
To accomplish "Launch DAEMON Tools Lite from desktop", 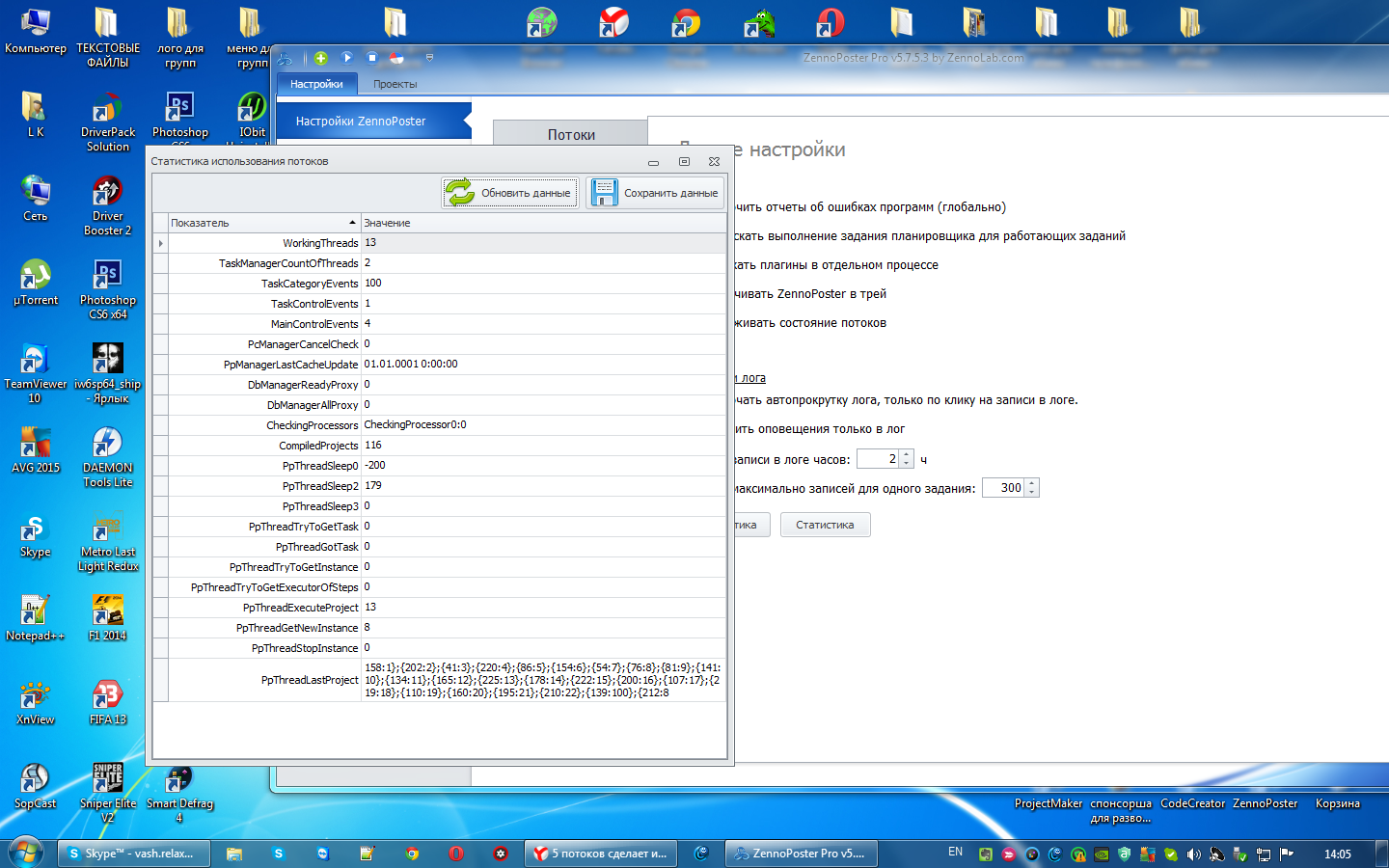I will pyautogui.click(x=107, y=457).
